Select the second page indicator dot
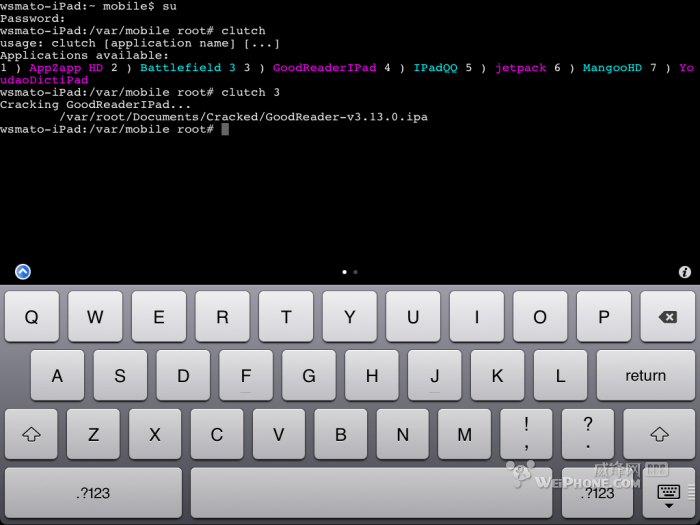This screenshot has width=700, height=525. click(x=355, y=272)
